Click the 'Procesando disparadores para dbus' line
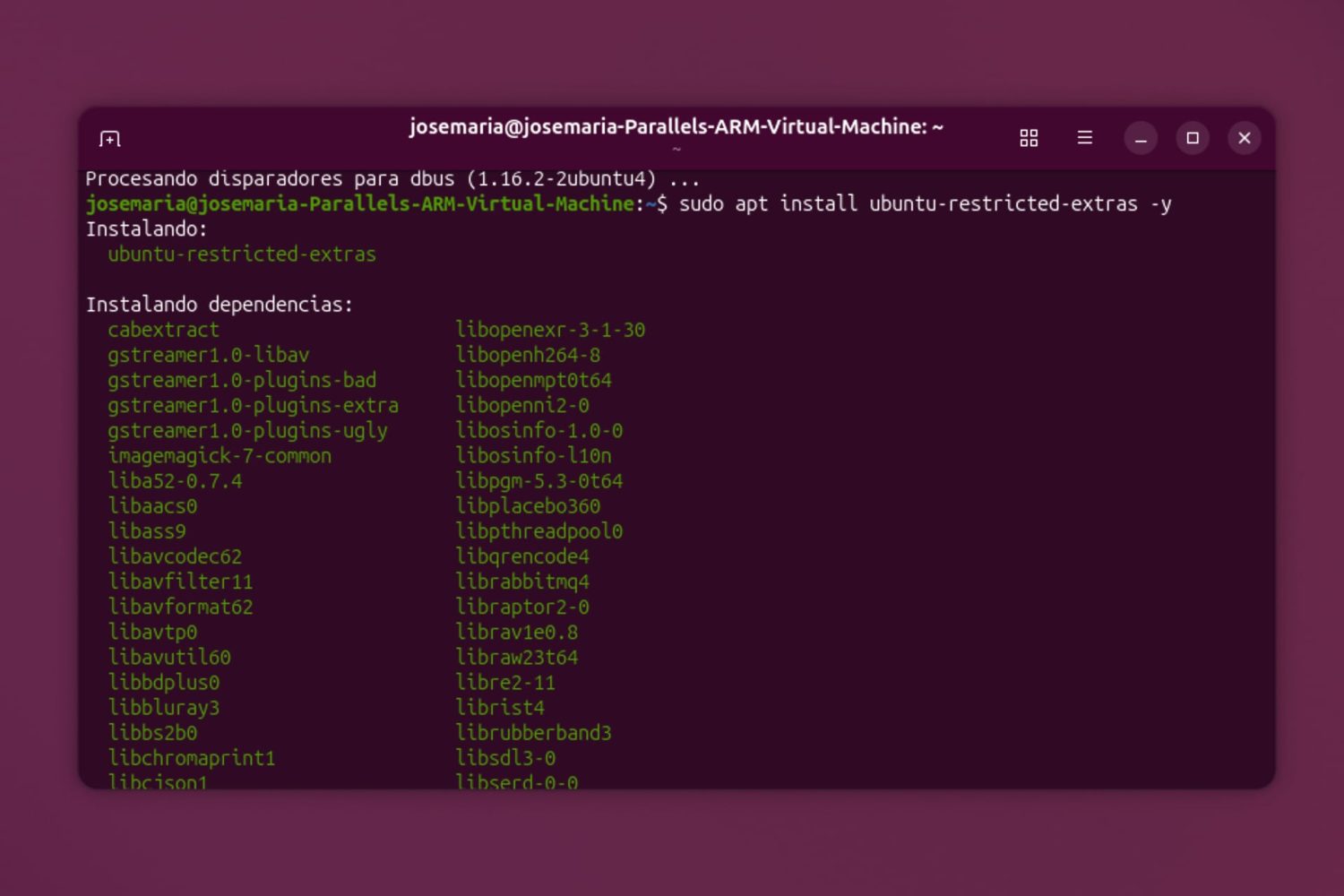The height and width of the screenshot is (896, 1344). click(x=392, y=179)
